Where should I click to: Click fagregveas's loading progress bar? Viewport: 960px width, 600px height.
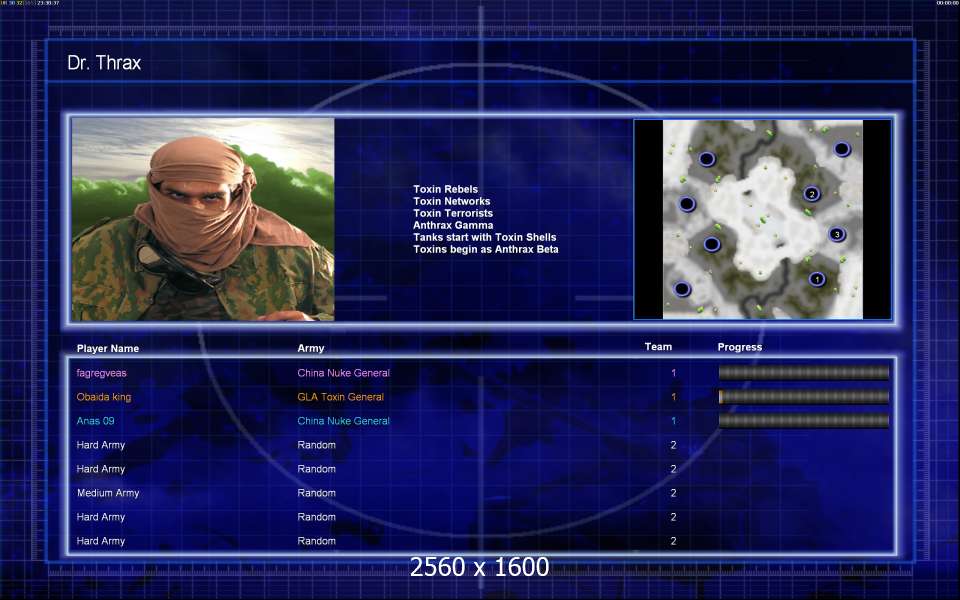pyautogui.click(x=804, y=372)
